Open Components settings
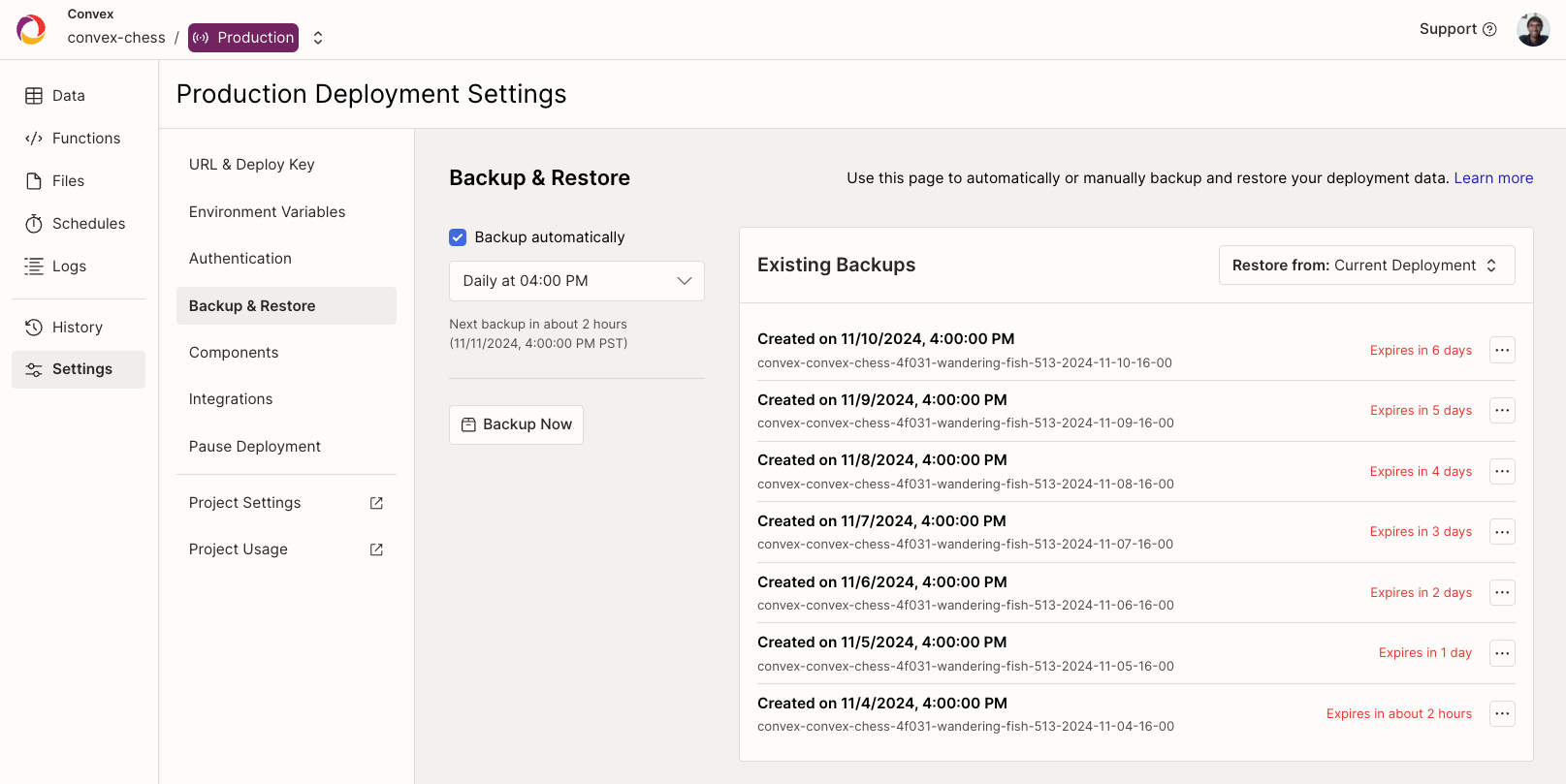 tap(286, 353)
